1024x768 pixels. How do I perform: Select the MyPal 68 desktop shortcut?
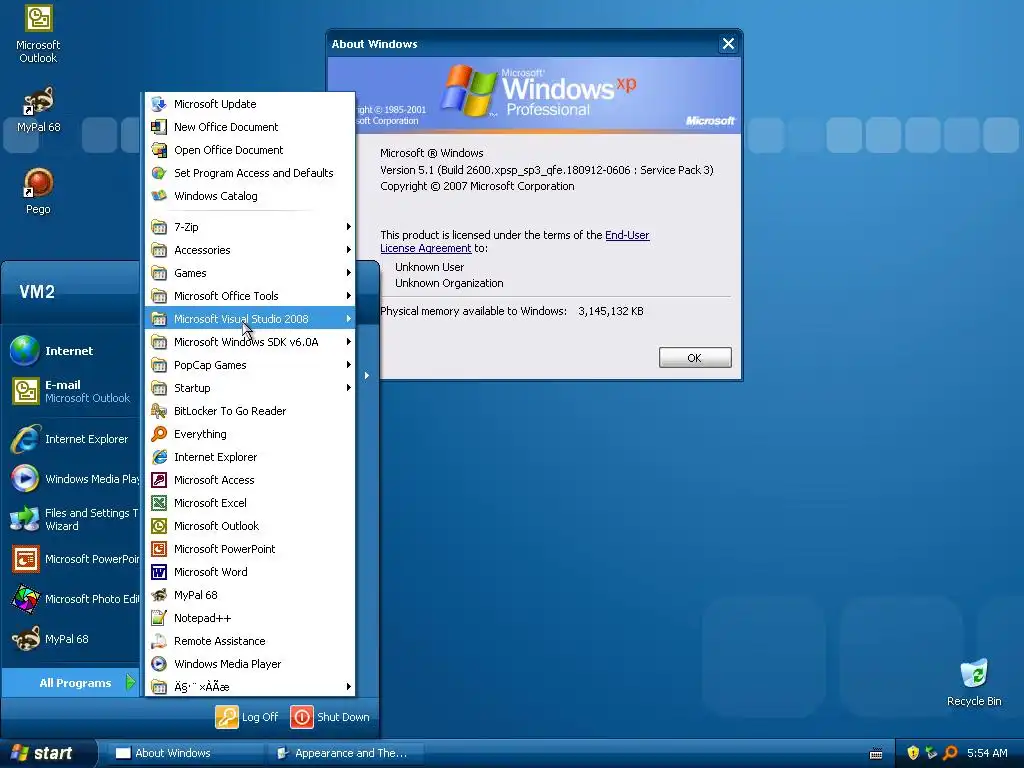pyautogui.click(x=38, y=109)
